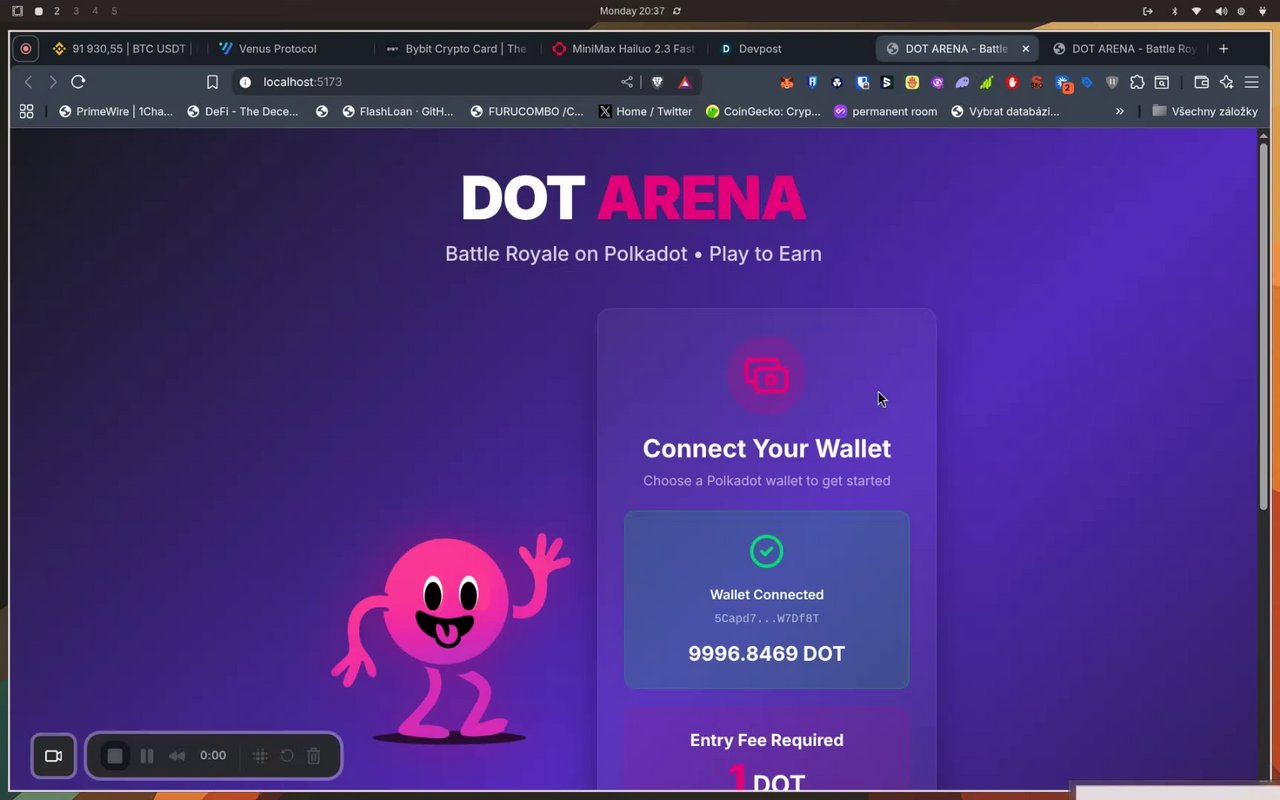The image size is (1280, 800).
Task: Switch to workspace 3 in top bar
Action: coord(76,11)
